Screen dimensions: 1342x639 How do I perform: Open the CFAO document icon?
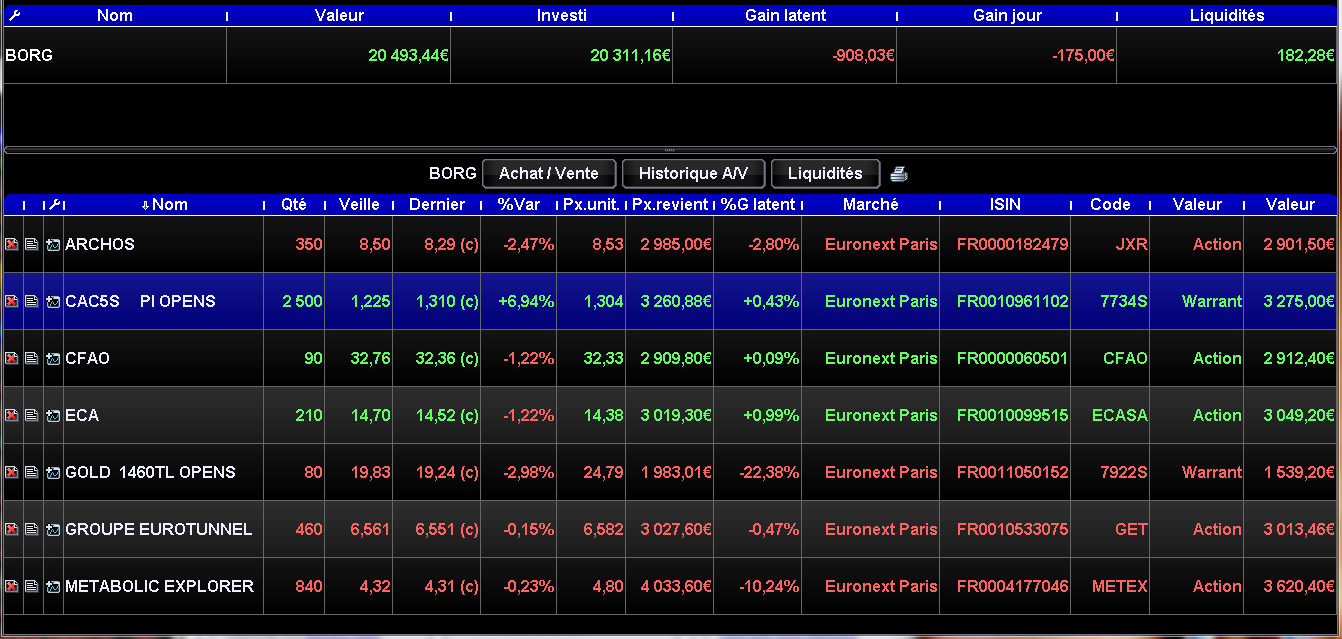pyautogui.click(x=32, y=358)
